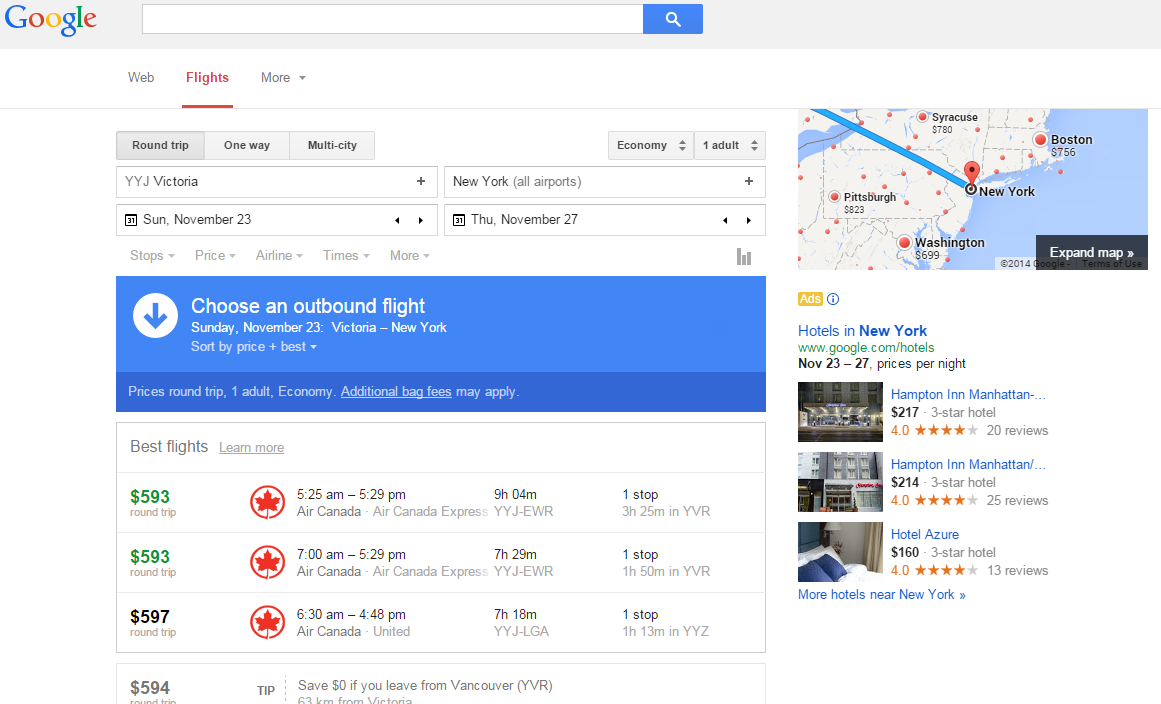Click the Additional bag fees link
This screenshot has width=1161, height=704.
tap(396, 392)
